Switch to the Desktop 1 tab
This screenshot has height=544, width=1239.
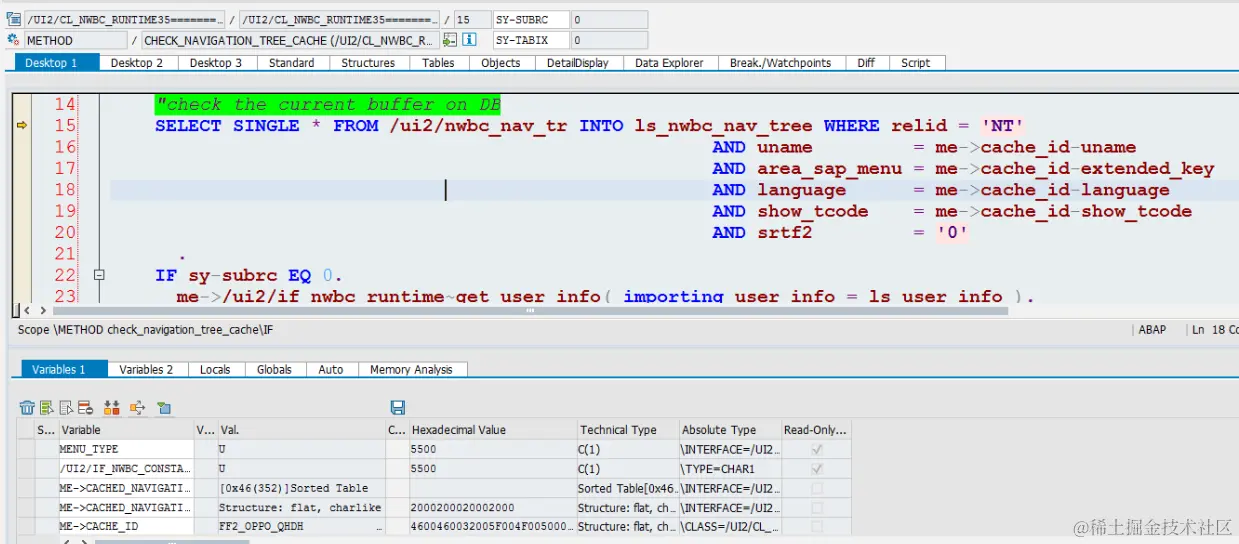(x=57, y=62)
